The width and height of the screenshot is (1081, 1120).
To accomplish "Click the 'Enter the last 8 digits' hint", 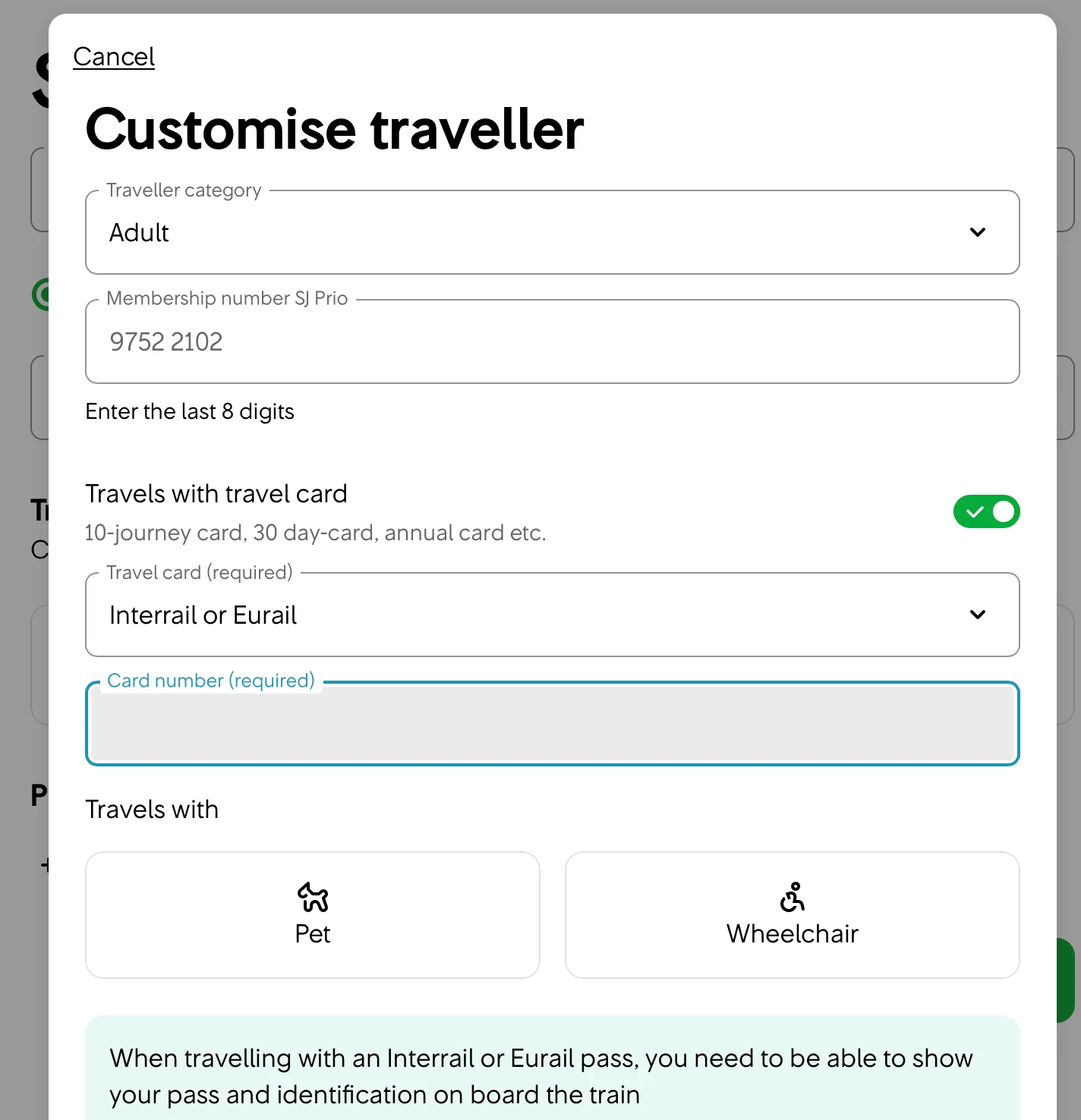I will click(190, 411).
